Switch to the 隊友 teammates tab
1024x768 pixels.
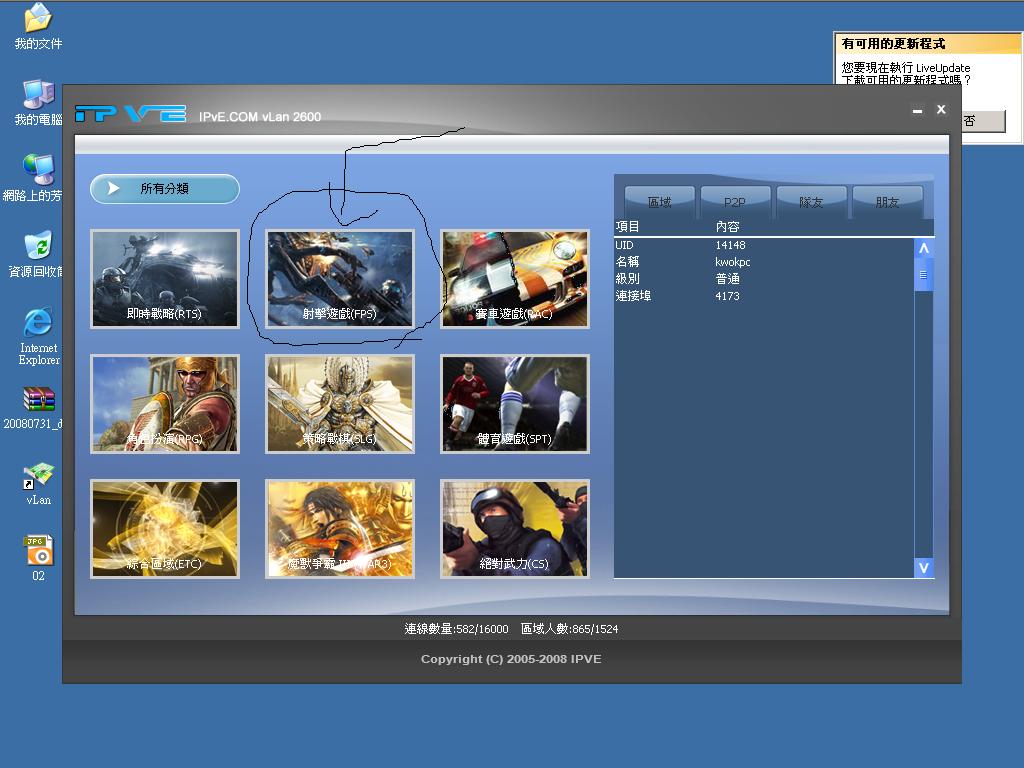coord(811,202)
